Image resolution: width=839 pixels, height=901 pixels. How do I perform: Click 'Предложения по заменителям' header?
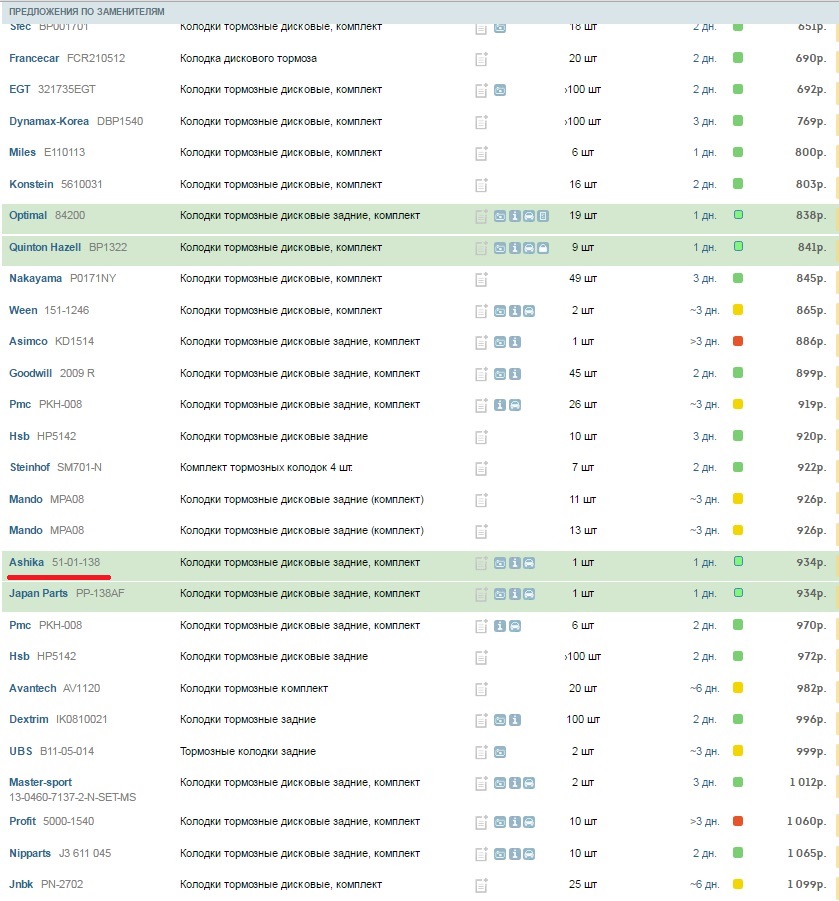[x=87, y=11]
